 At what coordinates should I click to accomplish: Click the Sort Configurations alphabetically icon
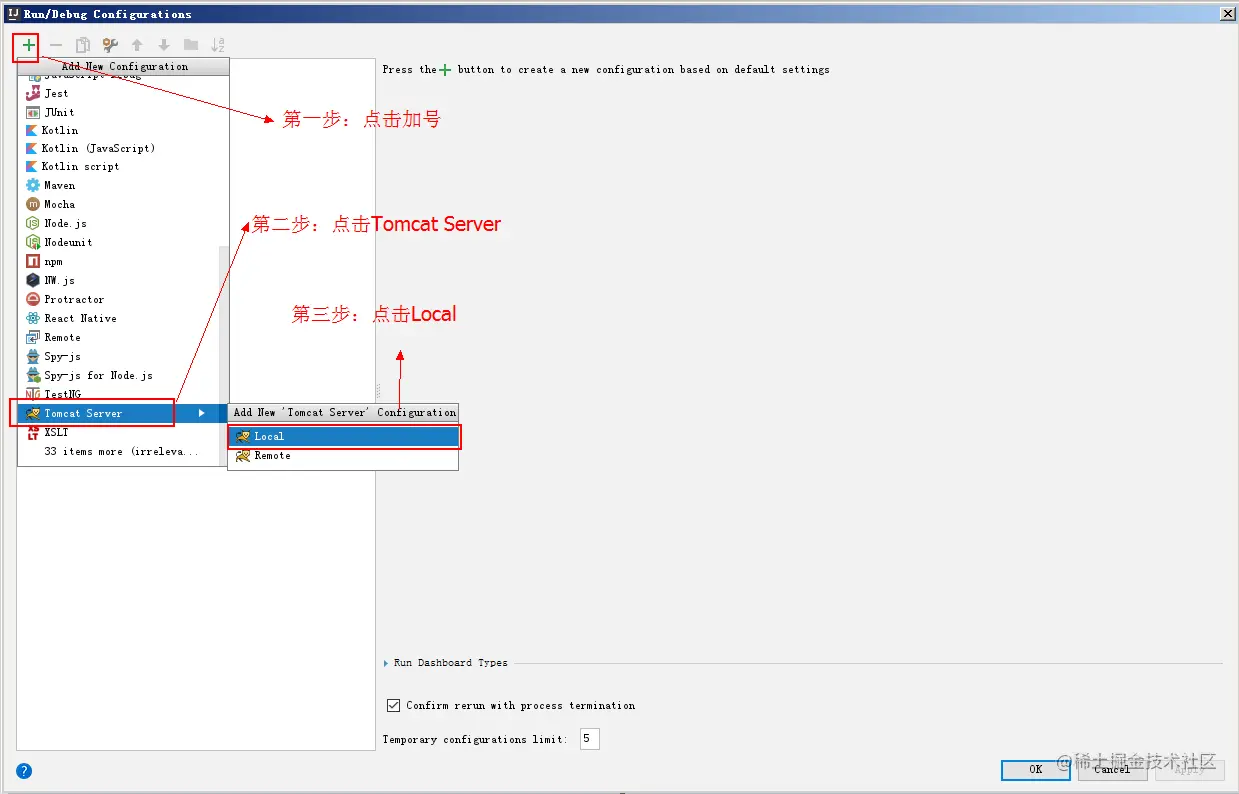[218, 45]
